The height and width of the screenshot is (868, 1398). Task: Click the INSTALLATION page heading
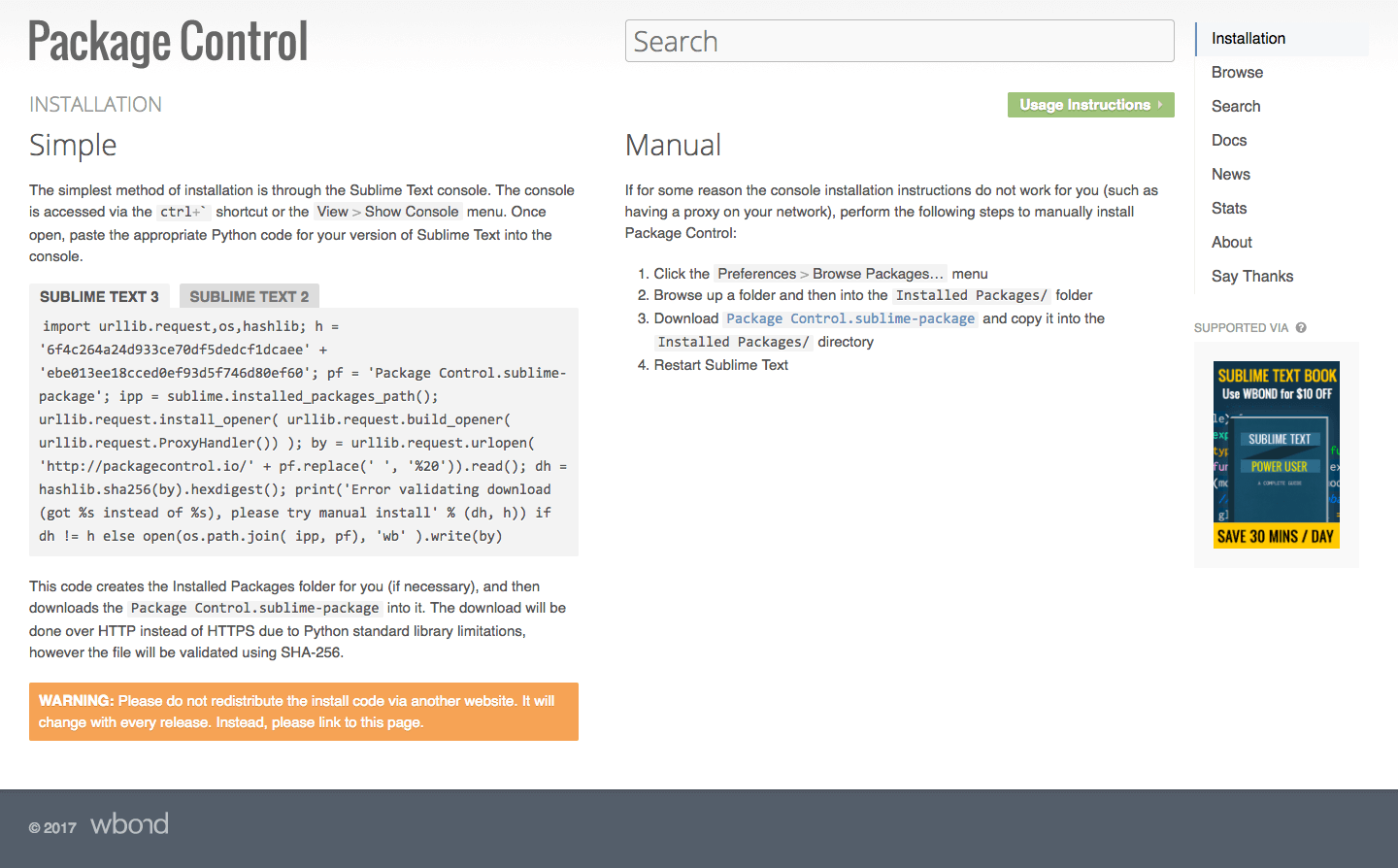point(95,104)
